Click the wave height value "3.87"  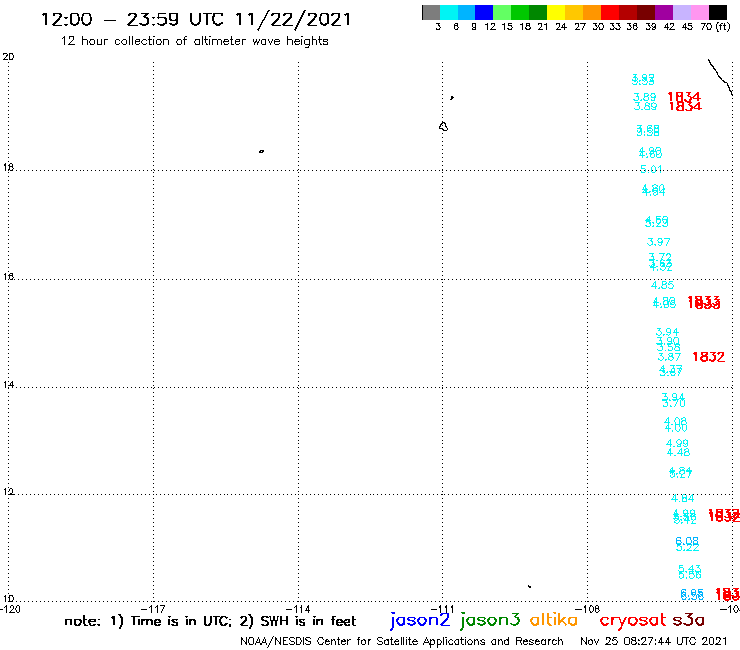(669, 357)
